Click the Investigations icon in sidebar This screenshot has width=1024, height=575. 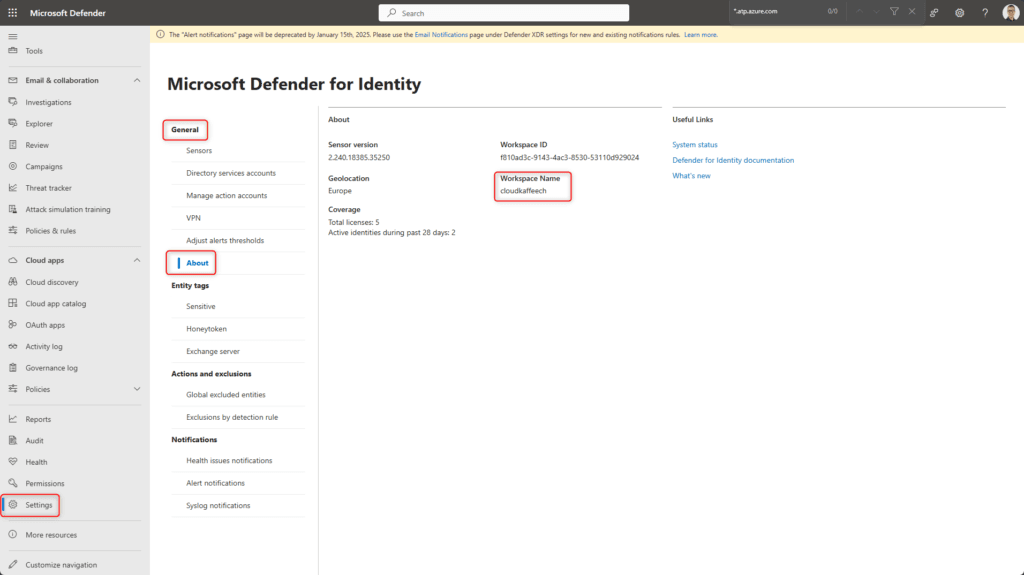(13, 102)
